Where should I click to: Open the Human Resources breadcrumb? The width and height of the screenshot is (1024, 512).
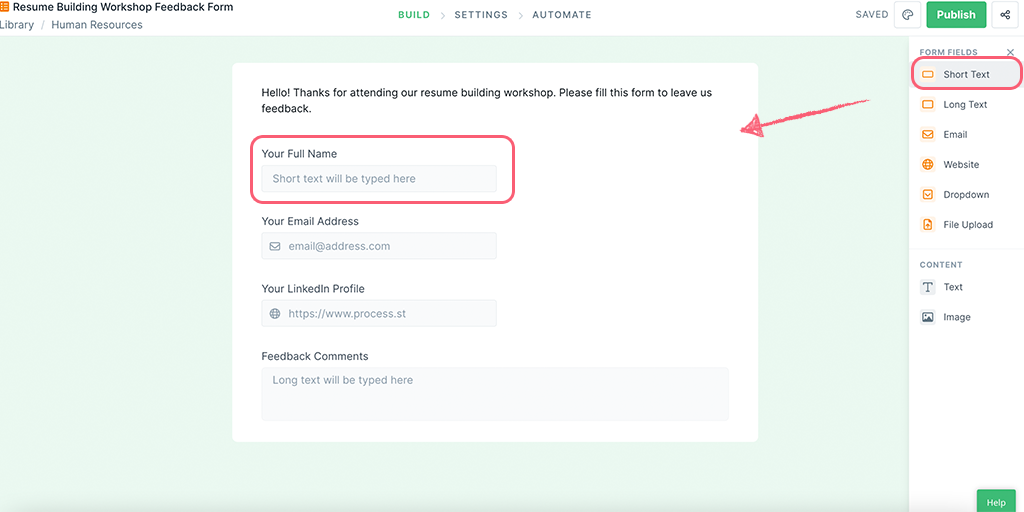point(97,25)
